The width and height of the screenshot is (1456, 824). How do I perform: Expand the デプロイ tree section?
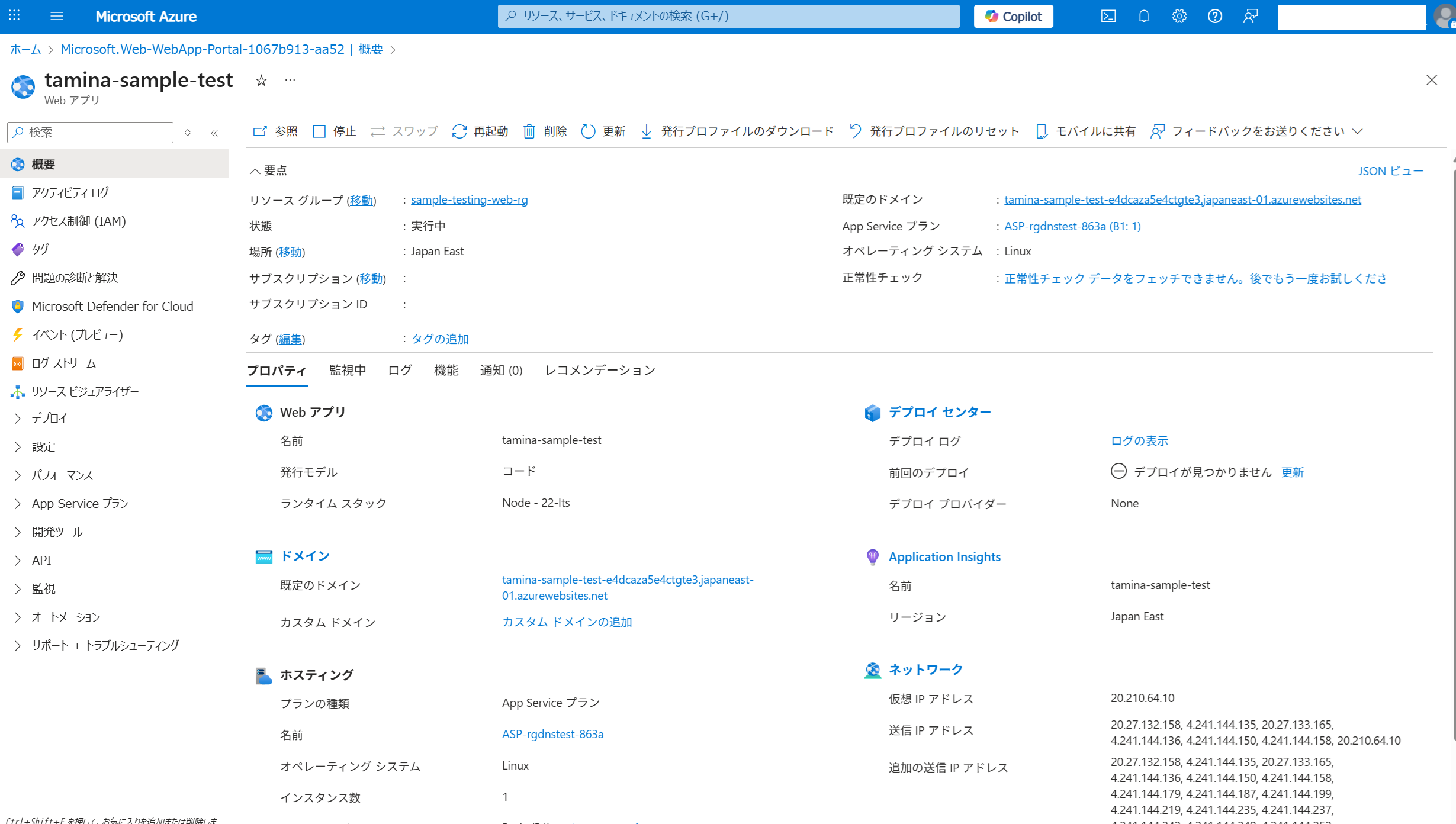pyautogui.click(x=18, y=419)
